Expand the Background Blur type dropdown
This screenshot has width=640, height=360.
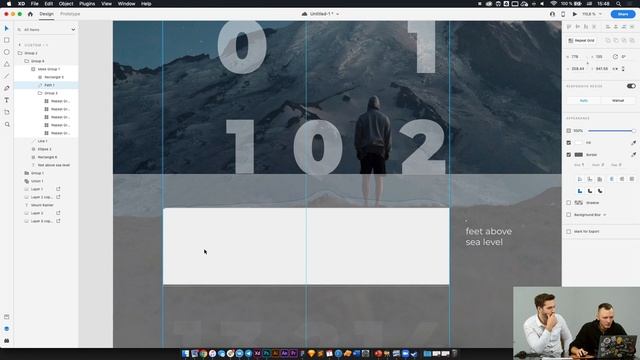tap(604, 215)
